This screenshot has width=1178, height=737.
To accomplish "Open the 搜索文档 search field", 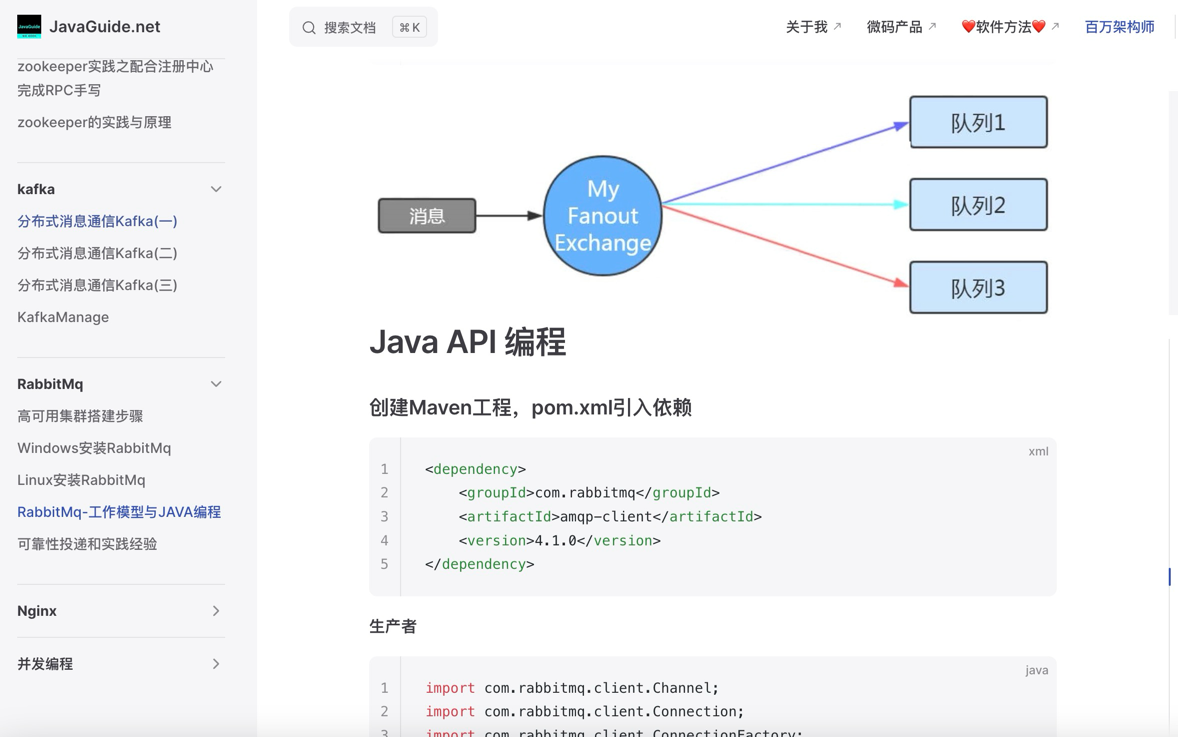I will pos(364,28).
